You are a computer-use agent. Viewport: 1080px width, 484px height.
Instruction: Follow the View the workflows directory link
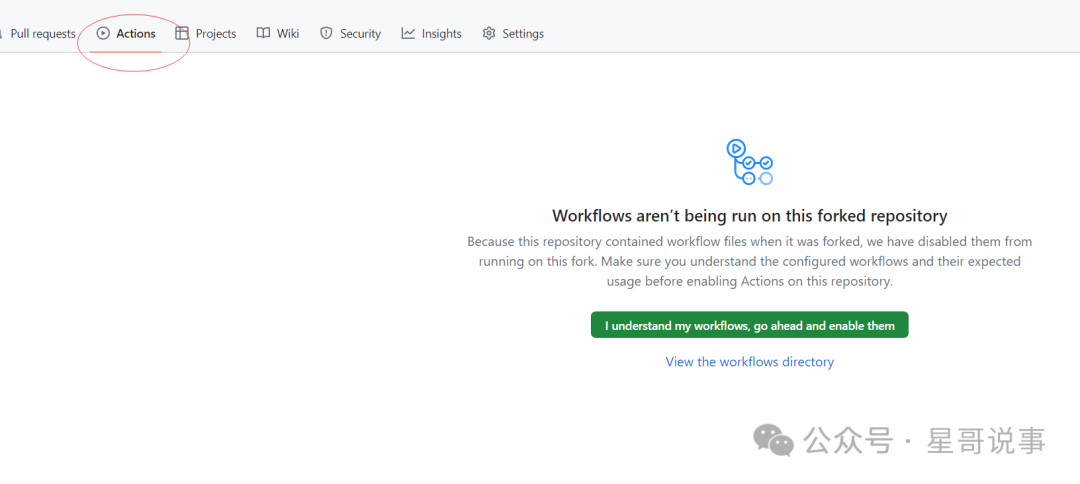pyautogui.click(x=749, y=361)
